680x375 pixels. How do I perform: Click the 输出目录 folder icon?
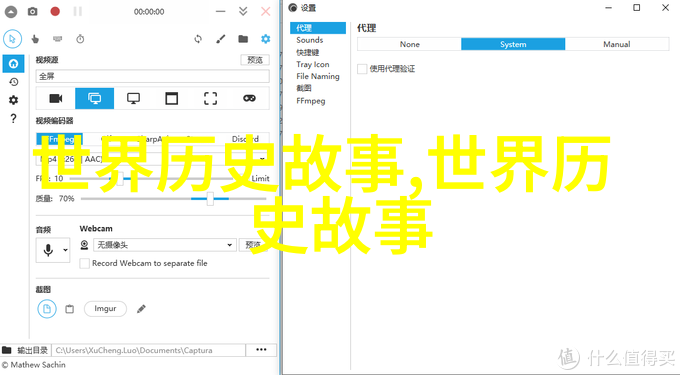pos(7,350)
